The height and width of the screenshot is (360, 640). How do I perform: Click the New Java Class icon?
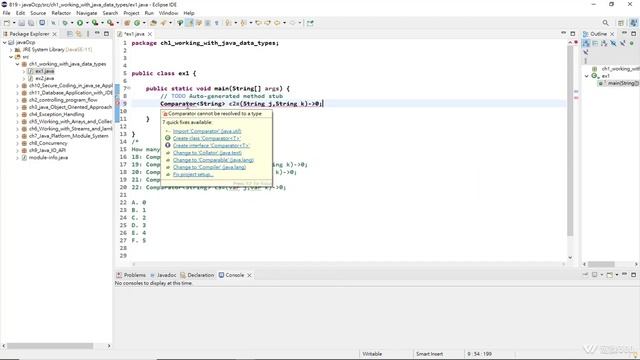tap(137, 23)
